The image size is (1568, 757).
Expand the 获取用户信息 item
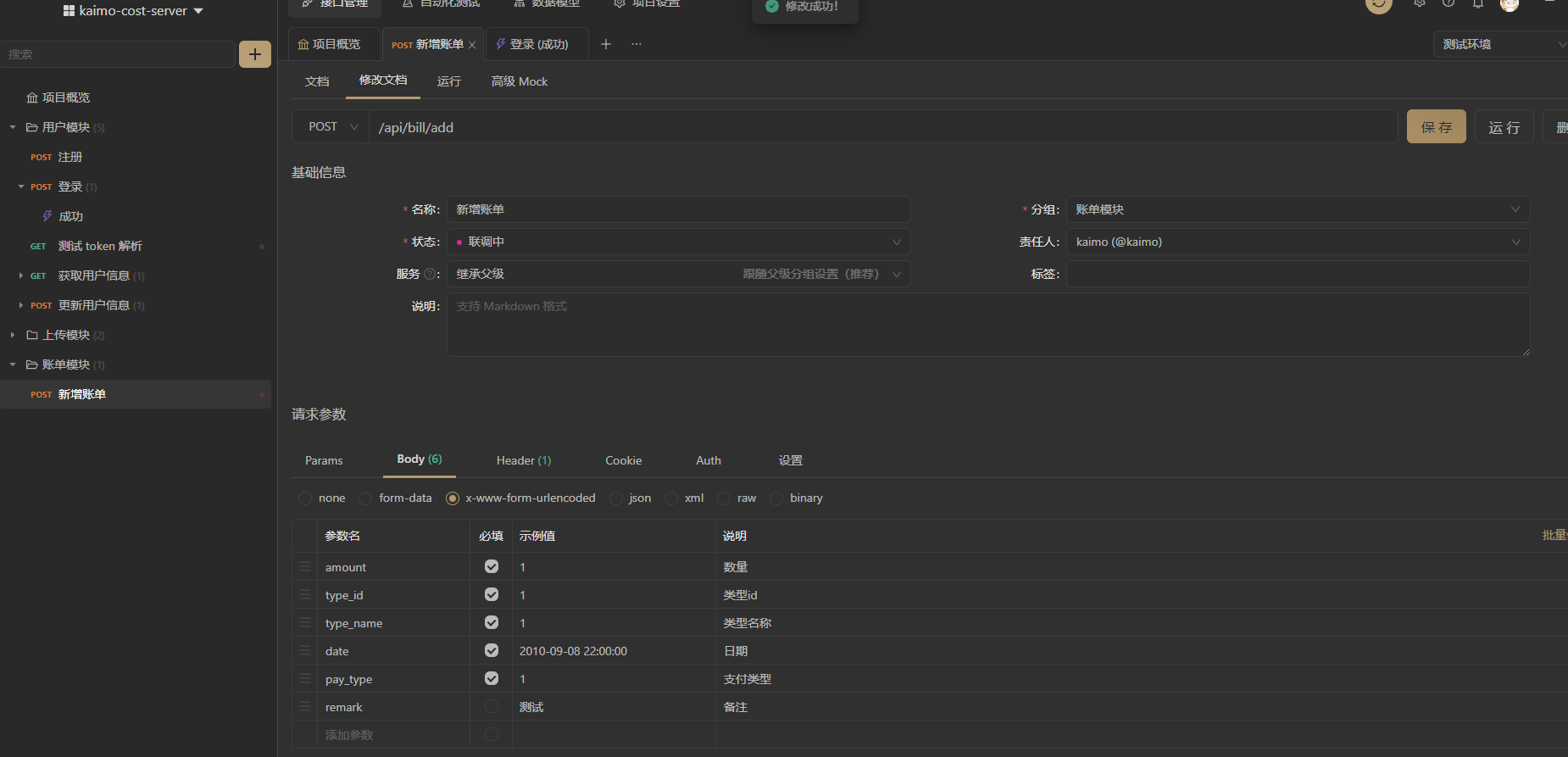click(21, 276)
